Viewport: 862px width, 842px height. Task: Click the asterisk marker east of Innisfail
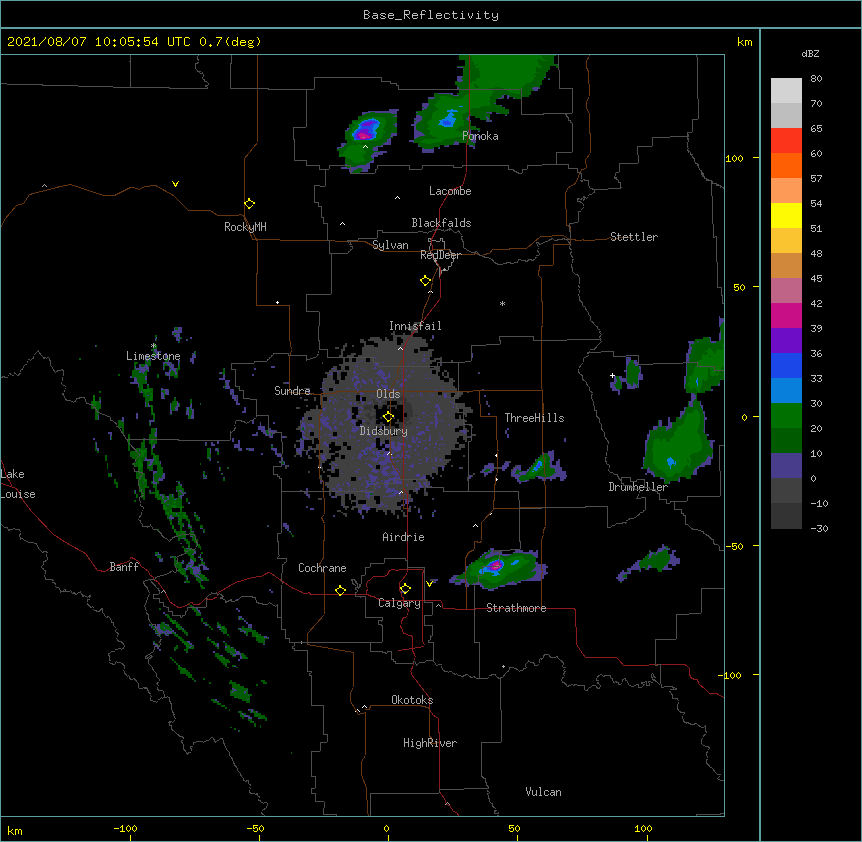point(502,303)
